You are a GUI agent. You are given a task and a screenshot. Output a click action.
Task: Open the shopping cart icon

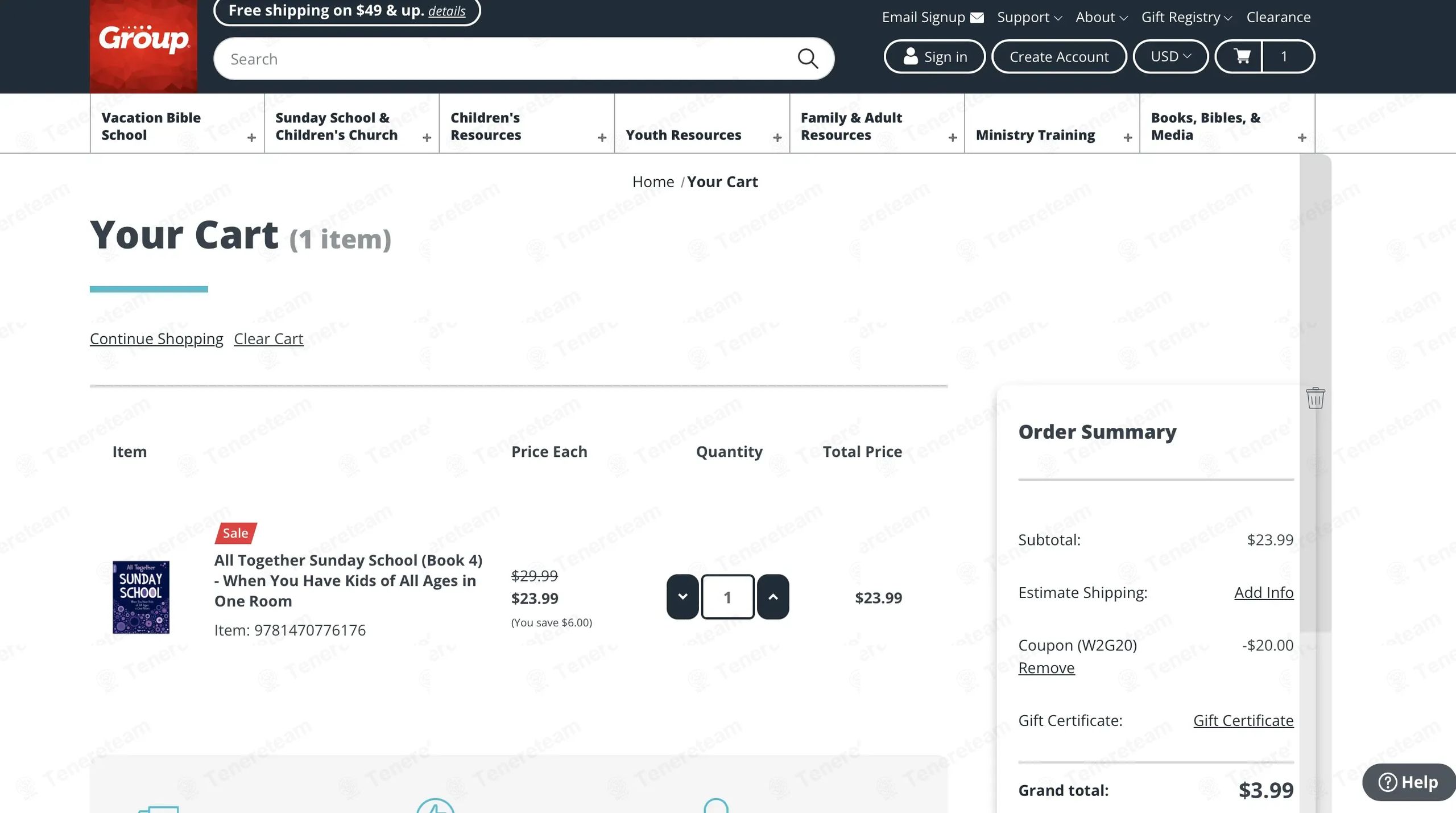[1242, 56]
